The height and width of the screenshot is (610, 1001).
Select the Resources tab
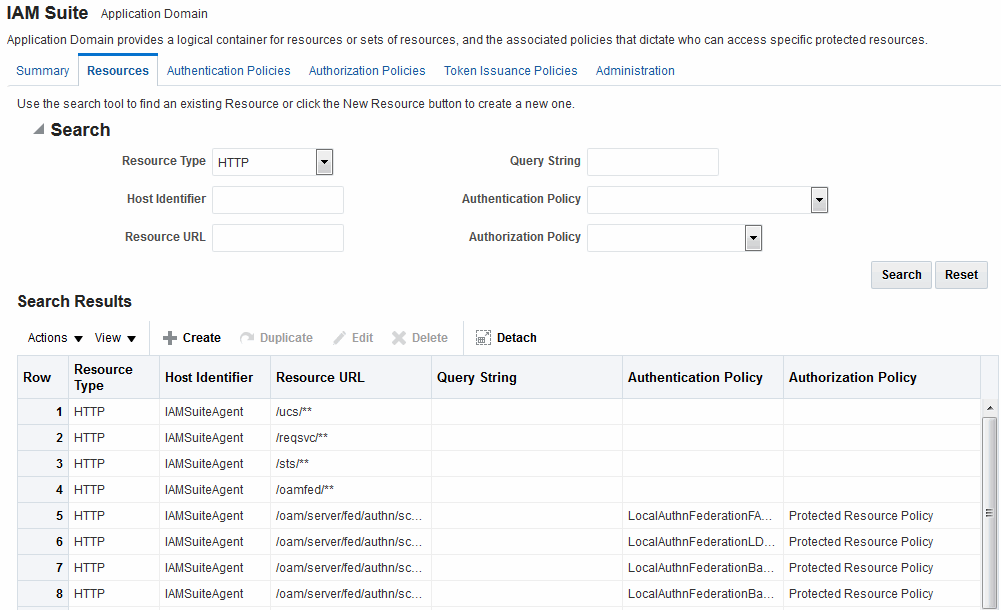click(117, 71)
